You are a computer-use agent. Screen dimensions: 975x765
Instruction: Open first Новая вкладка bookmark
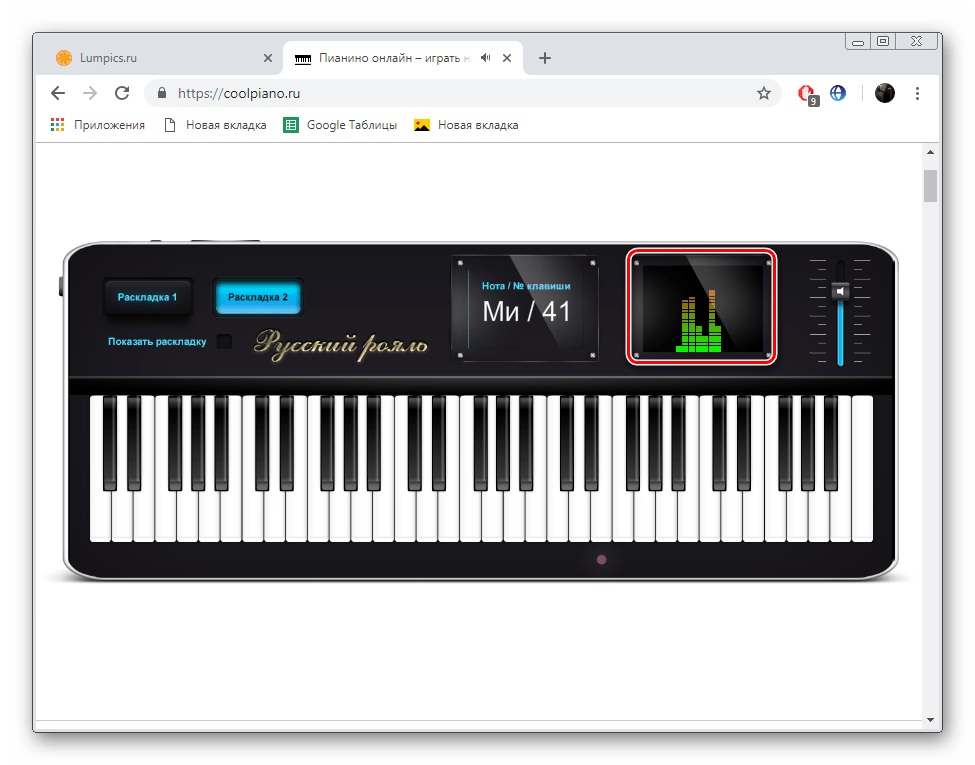tap(215, 125)
